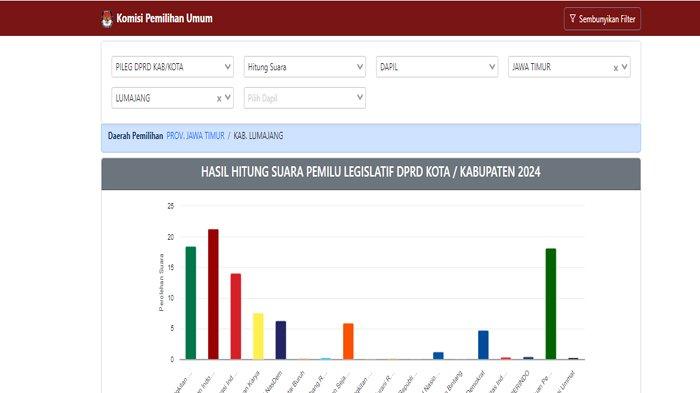Click the yellow chart bar
The width and height of the screenshot is (700, 393).
tap(258, 336)
